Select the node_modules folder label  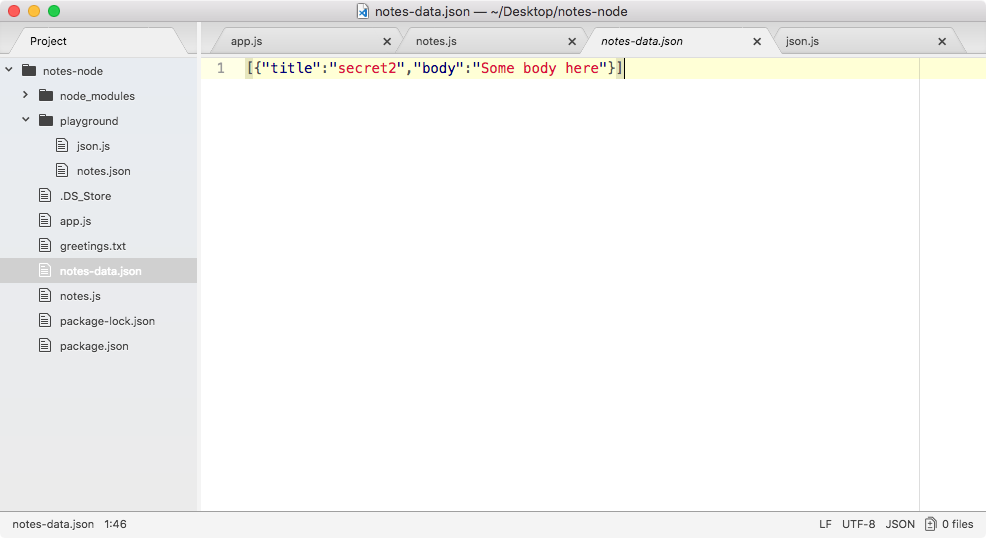(97, 96)
